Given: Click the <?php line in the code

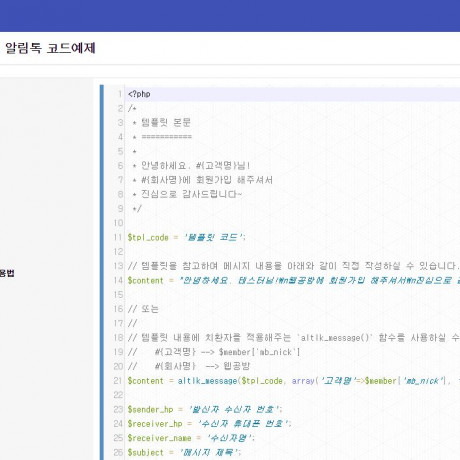Looking at the screenshot, I should (139, 94).
